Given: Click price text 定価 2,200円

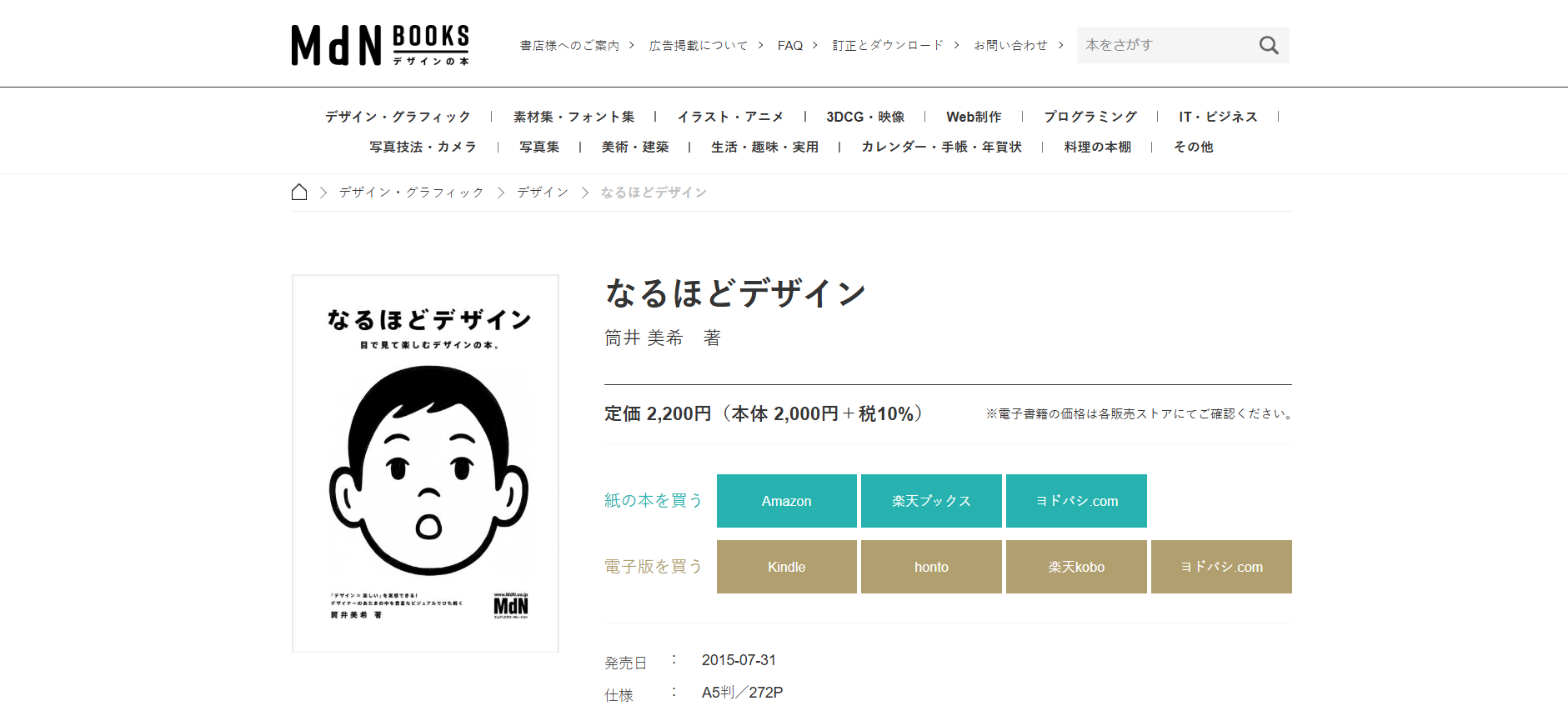Looking at the screenshot, I should tap(658, 413).
